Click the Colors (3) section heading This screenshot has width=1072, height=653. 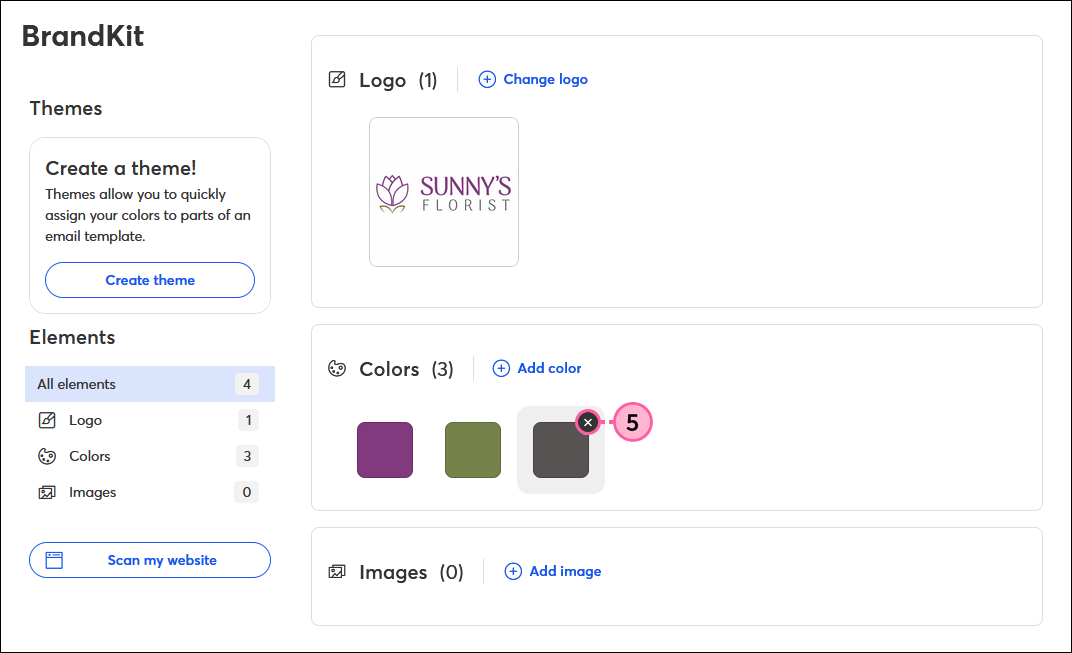[x=406, y=369]
